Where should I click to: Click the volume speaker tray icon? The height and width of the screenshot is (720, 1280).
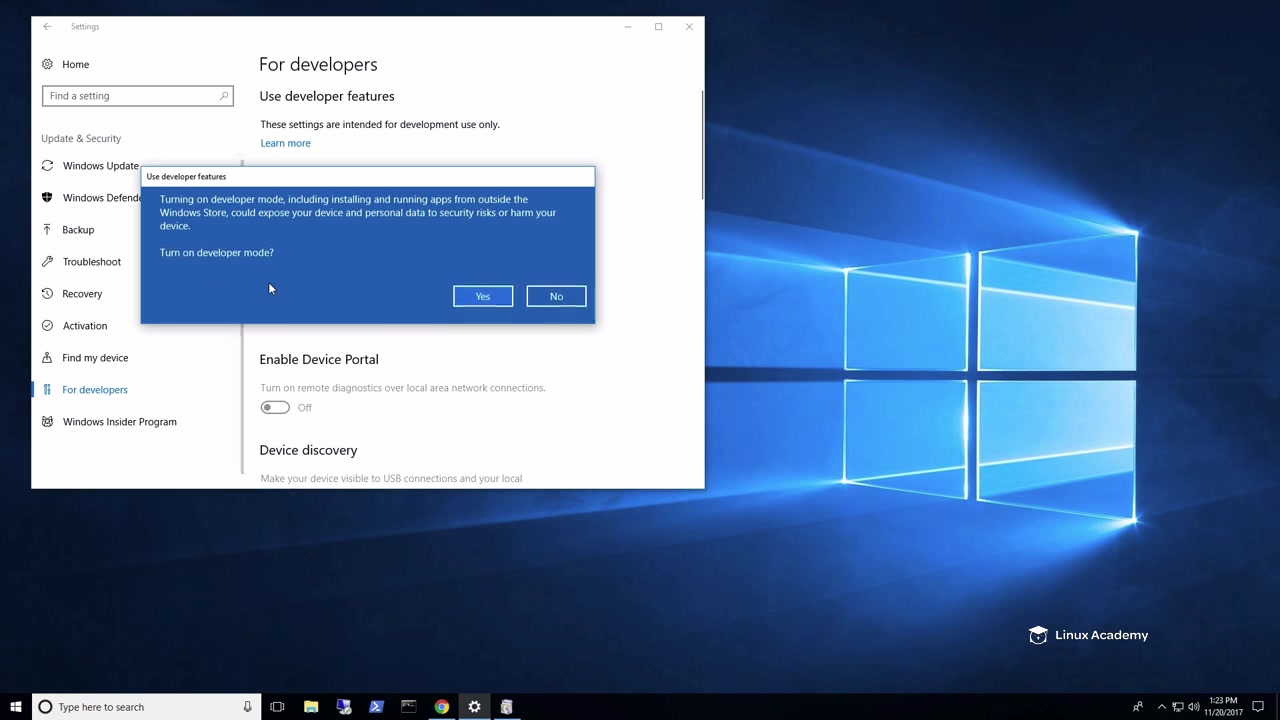click(x=1194, y=707)
